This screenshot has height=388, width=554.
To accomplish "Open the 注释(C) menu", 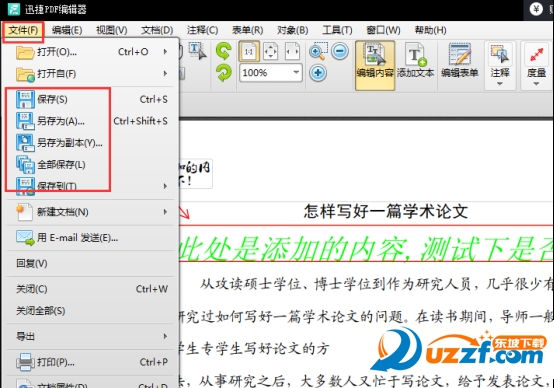I will coord(202,30).
